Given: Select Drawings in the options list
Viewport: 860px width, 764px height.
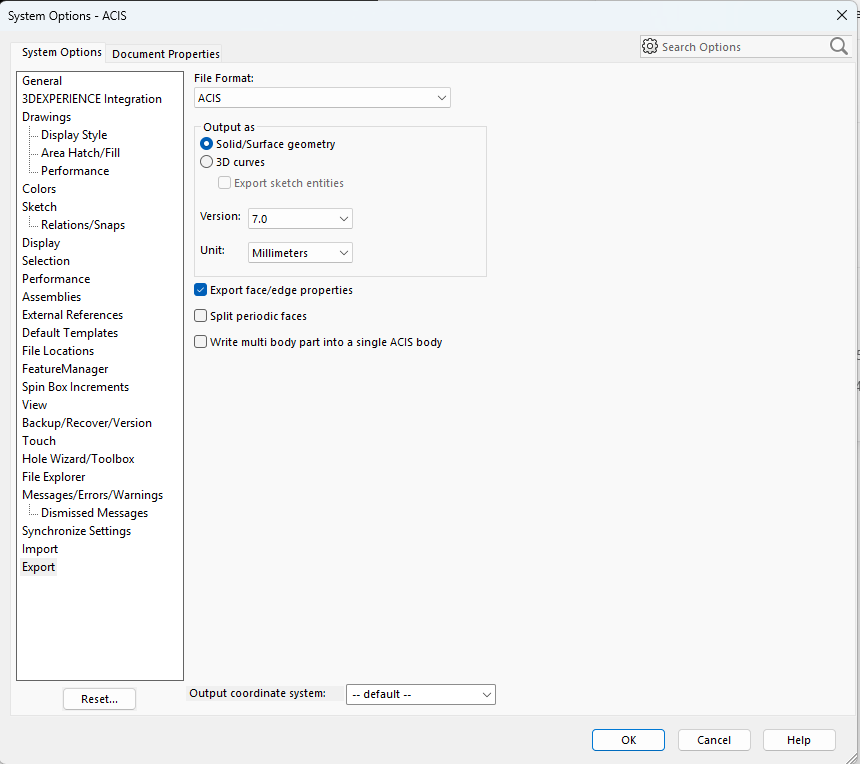Looking at the screenshot, I should [47, 117].
